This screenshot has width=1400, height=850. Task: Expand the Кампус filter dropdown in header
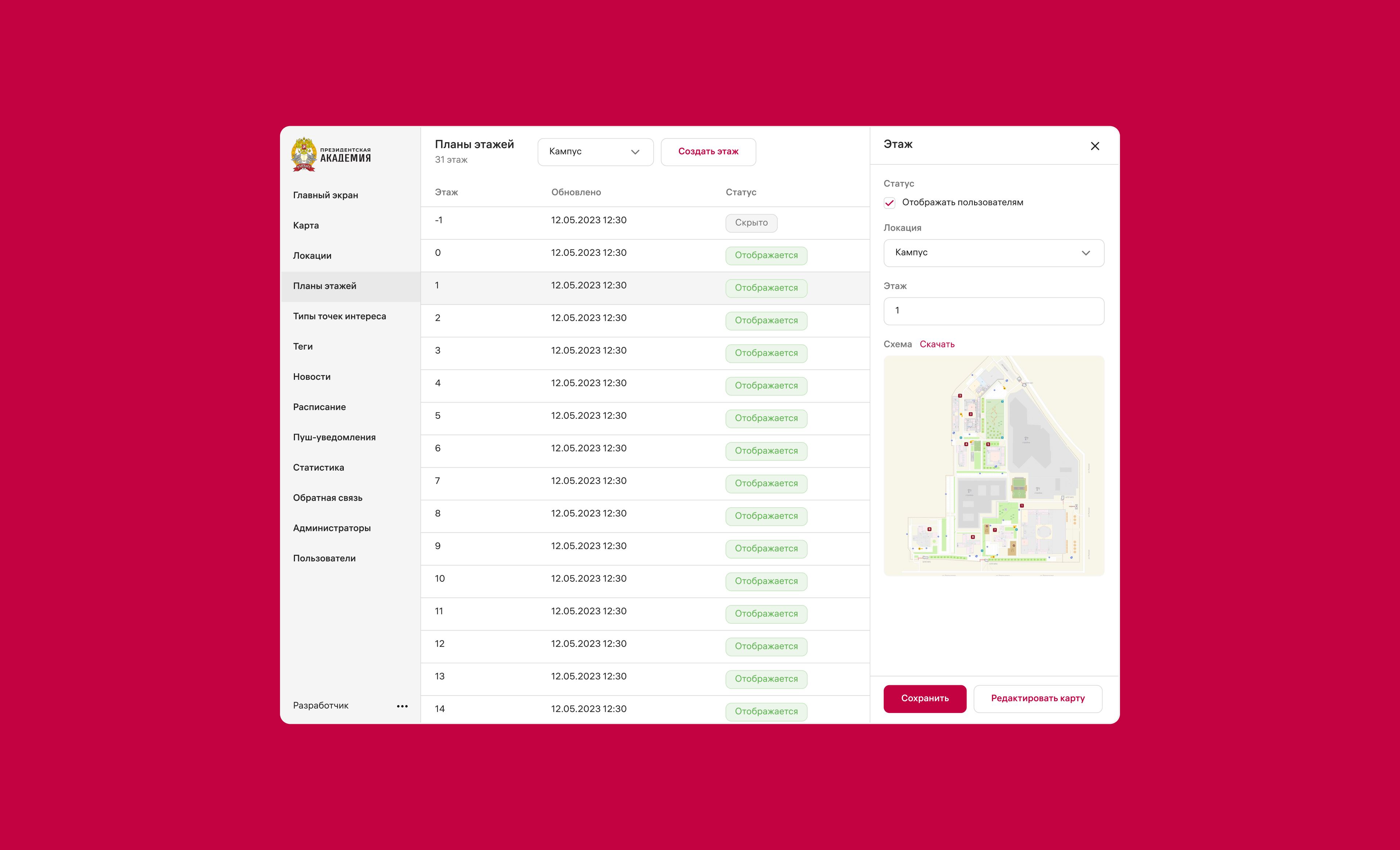(x=595, y=152)
